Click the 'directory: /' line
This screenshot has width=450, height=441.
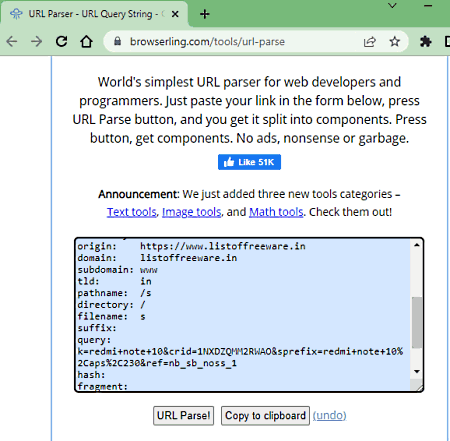click(x=111, y=305)
